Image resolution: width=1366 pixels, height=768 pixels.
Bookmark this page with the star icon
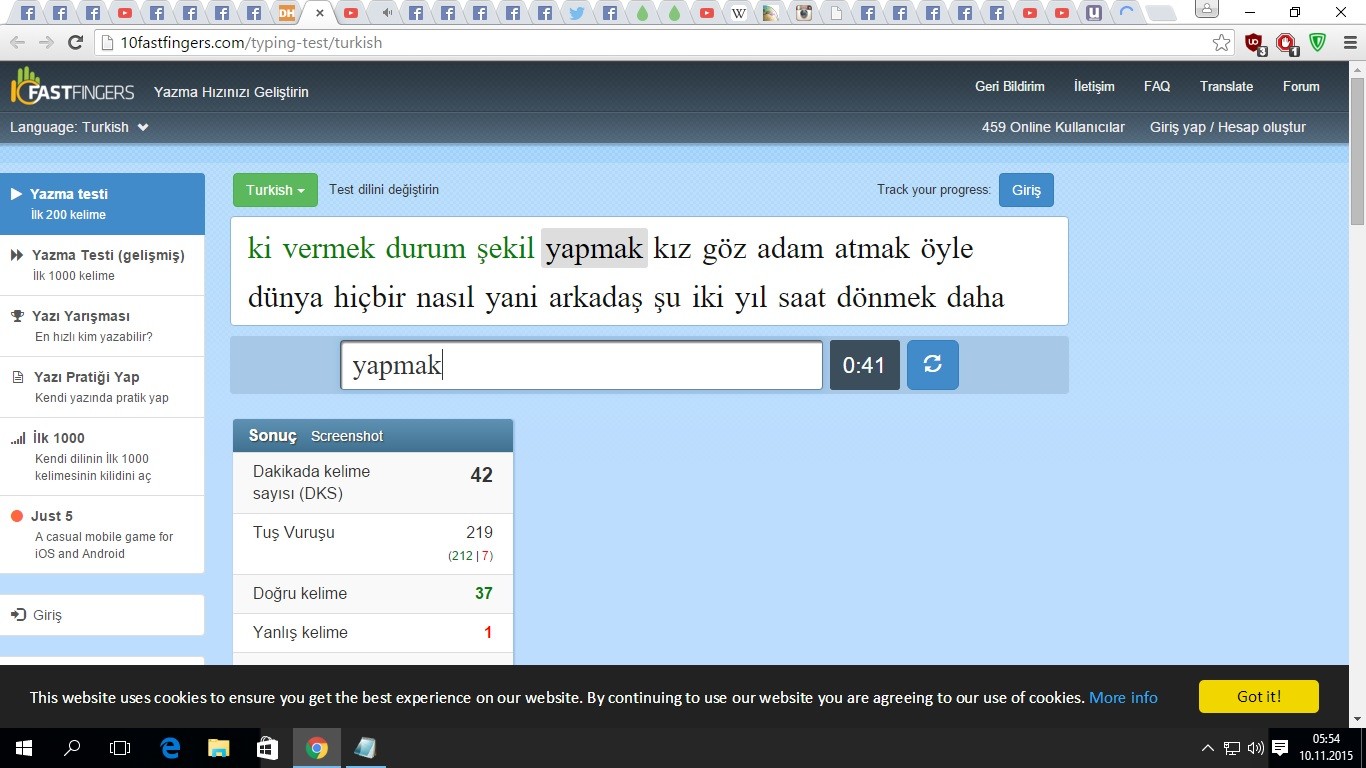coord(1221,43)
